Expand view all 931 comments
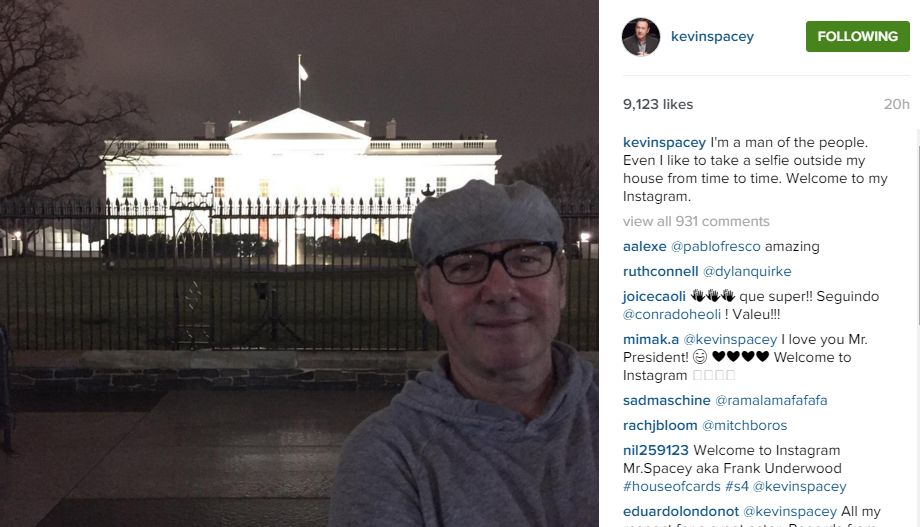 [696, 221]
